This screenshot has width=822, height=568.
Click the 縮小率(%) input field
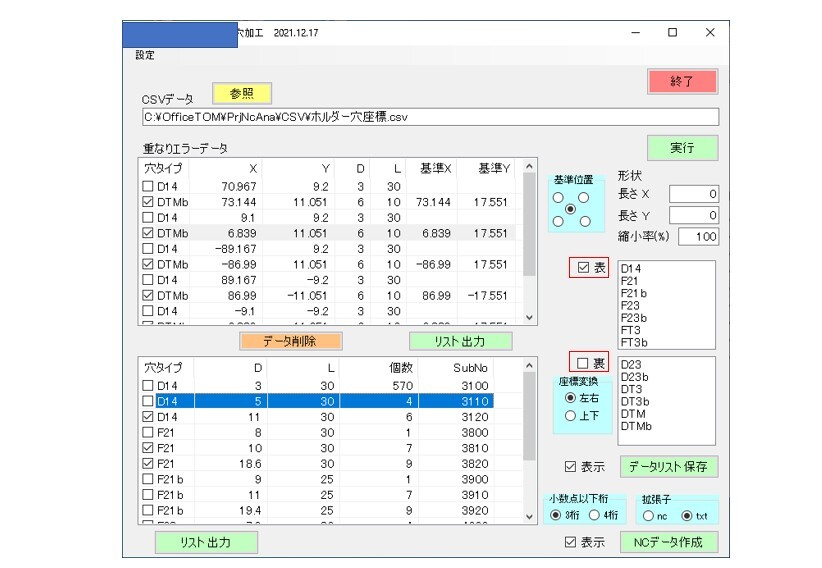[x=698, y=237]
